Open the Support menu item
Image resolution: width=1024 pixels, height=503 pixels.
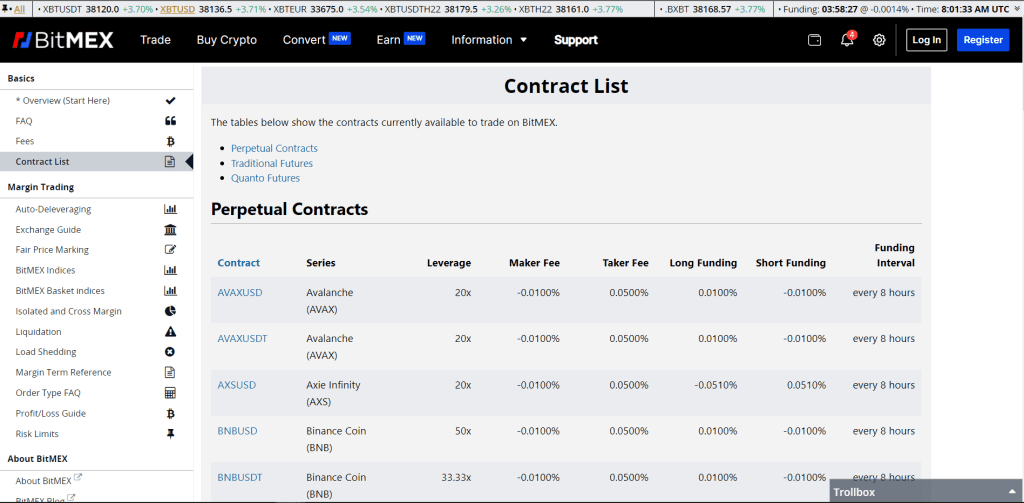[576, 40]
